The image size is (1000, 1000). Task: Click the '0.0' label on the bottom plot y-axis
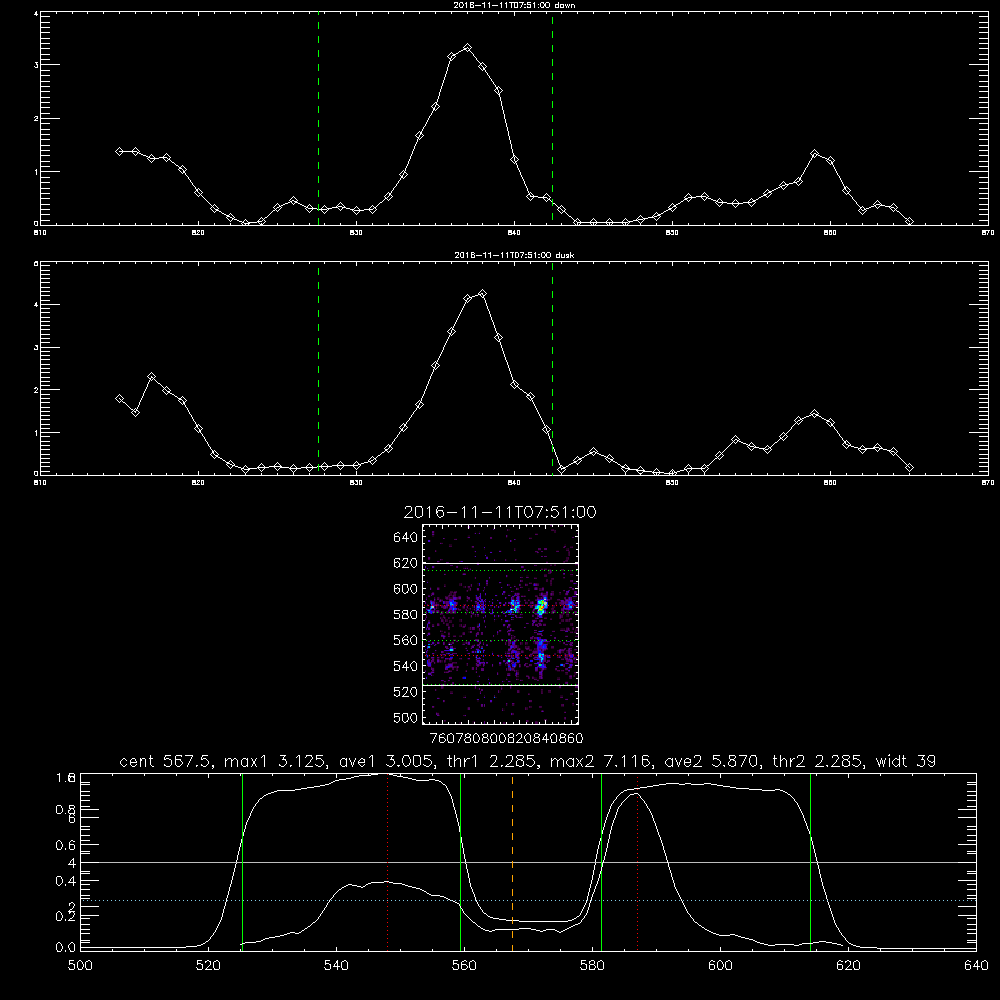tap(66, 948)
